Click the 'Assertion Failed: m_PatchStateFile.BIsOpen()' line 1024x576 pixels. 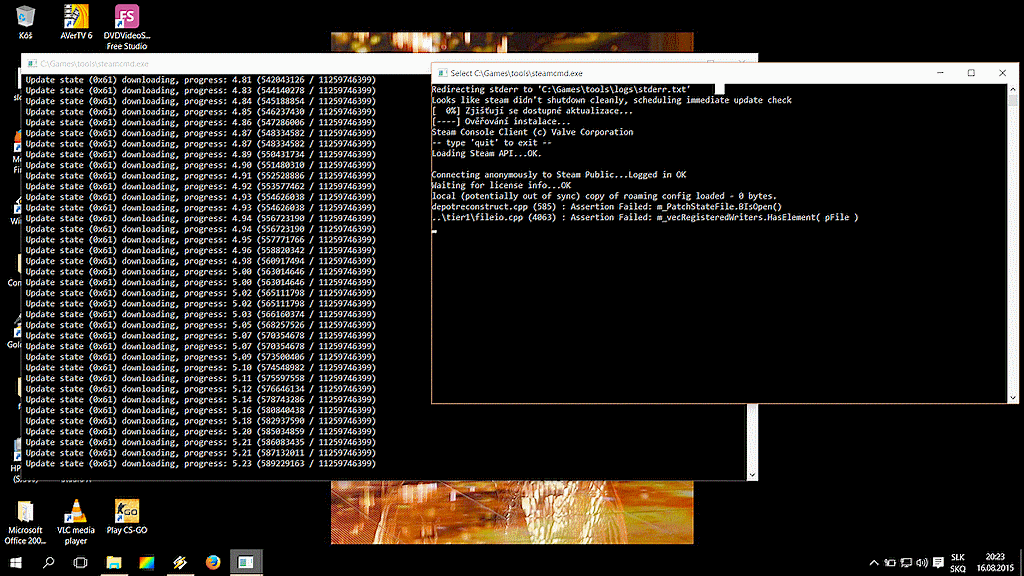click(607, 206)
